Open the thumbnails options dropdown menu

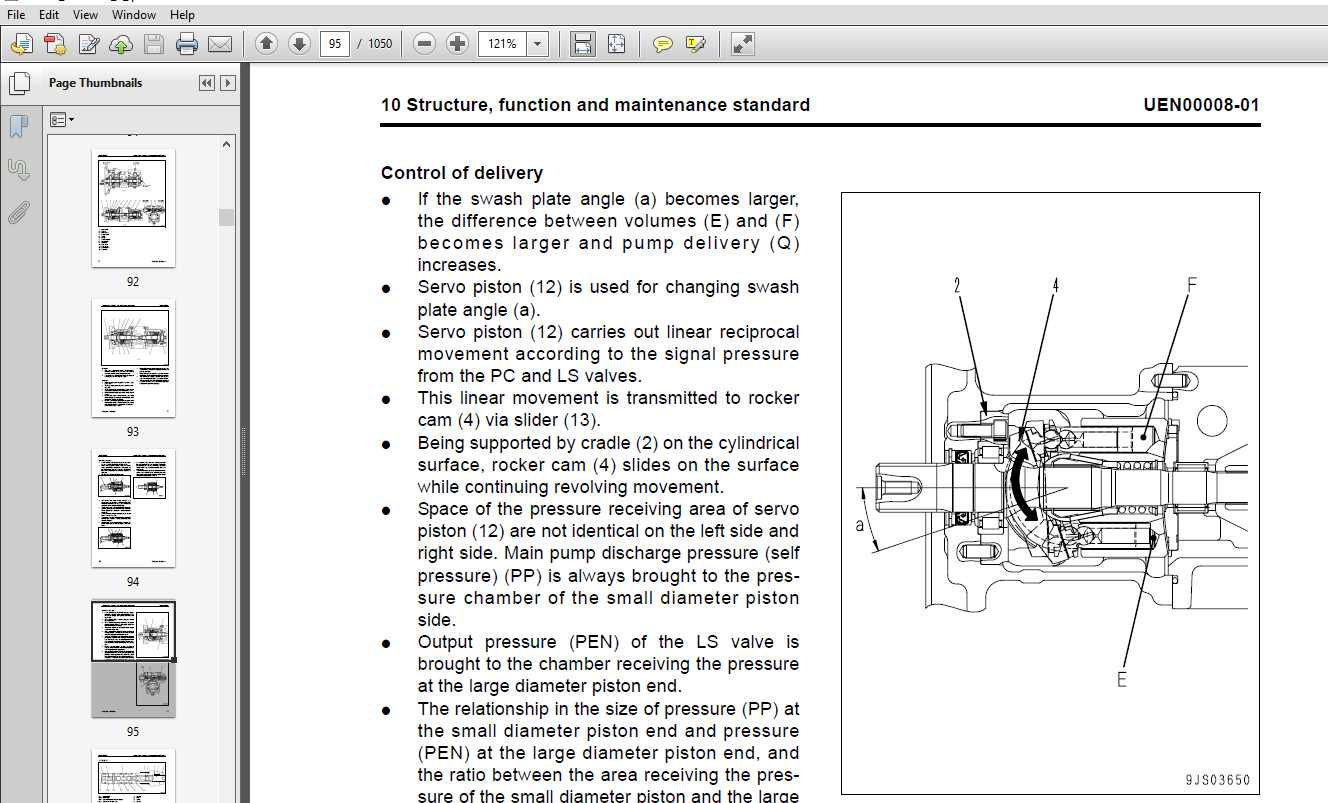coord(62,119)
